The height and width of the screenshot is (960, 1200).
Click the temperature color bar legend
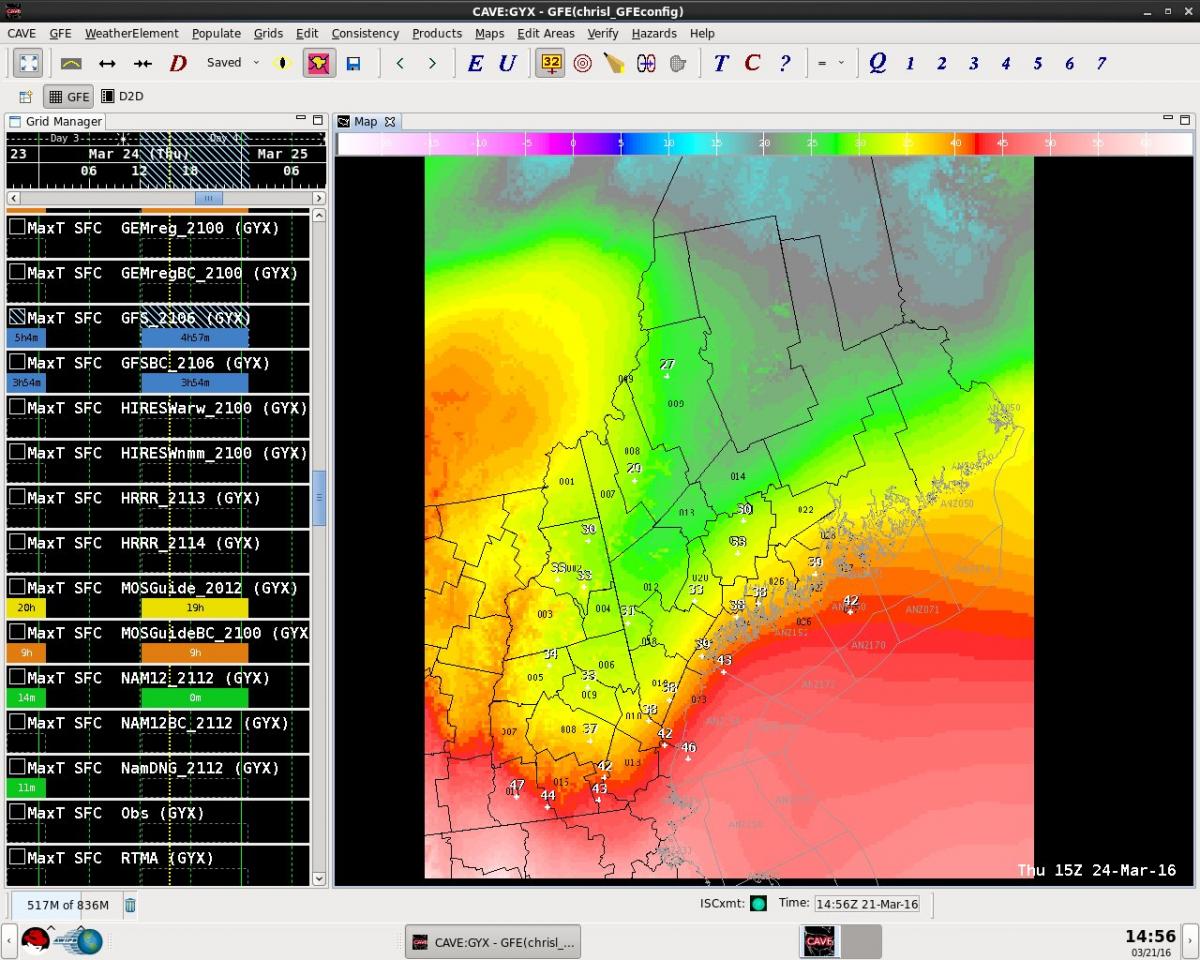coord(765,144)
